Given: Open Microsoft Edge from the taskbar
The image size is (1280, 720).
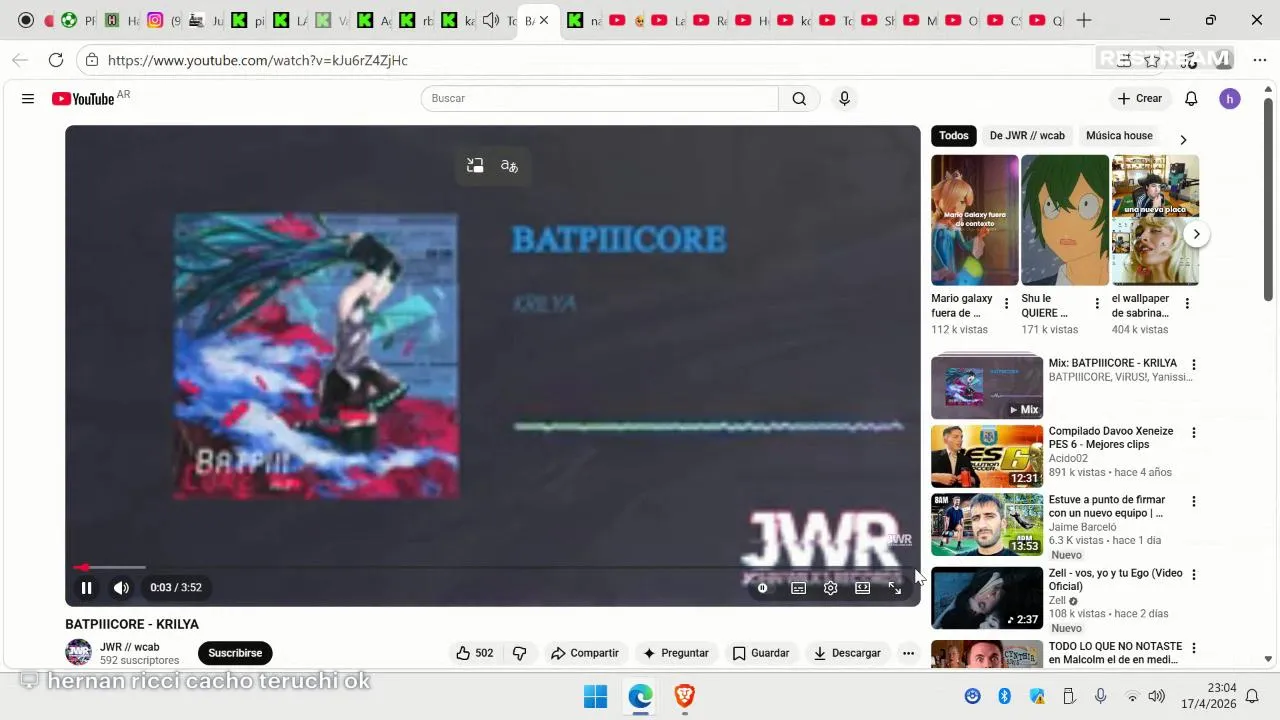Looking at the screenshot, I should (x=640, y=696).
